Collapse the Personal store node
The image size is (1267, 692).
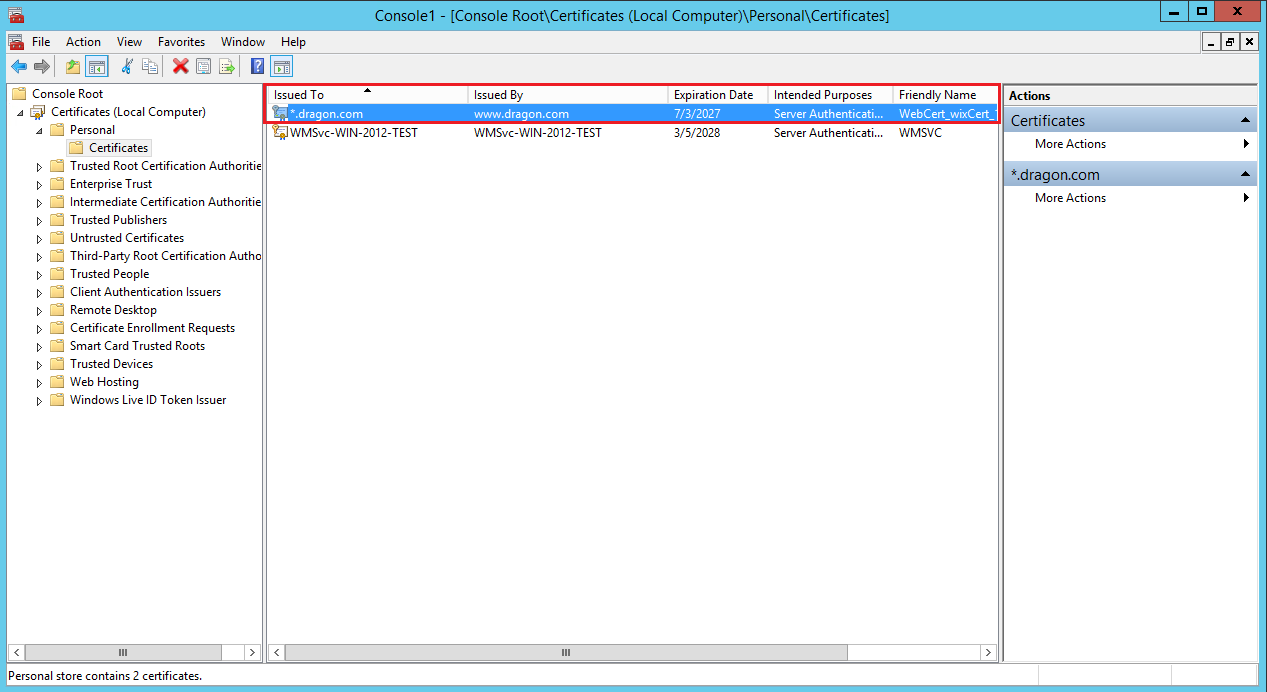coord(39,131)
